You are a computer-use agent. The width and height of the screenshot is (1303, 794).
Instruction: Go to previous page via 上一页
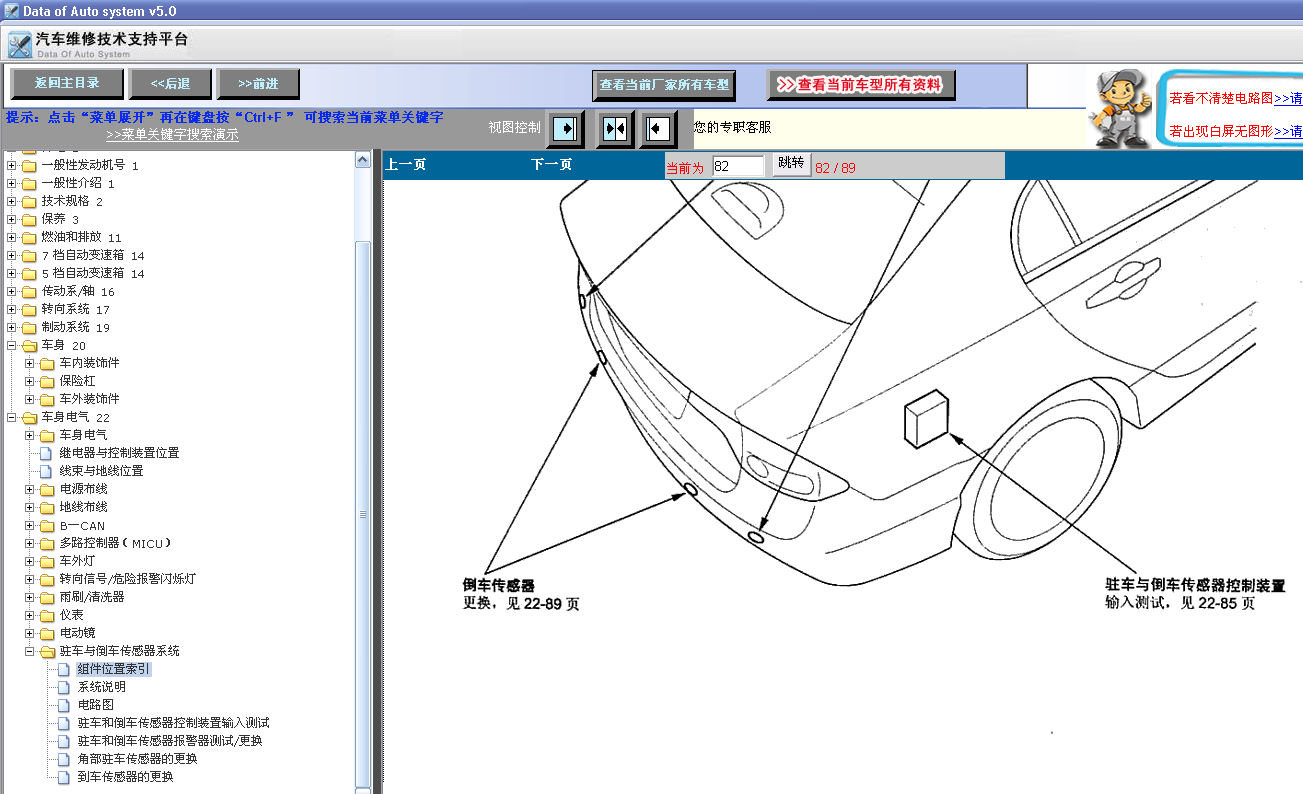[x=406, y=164]
